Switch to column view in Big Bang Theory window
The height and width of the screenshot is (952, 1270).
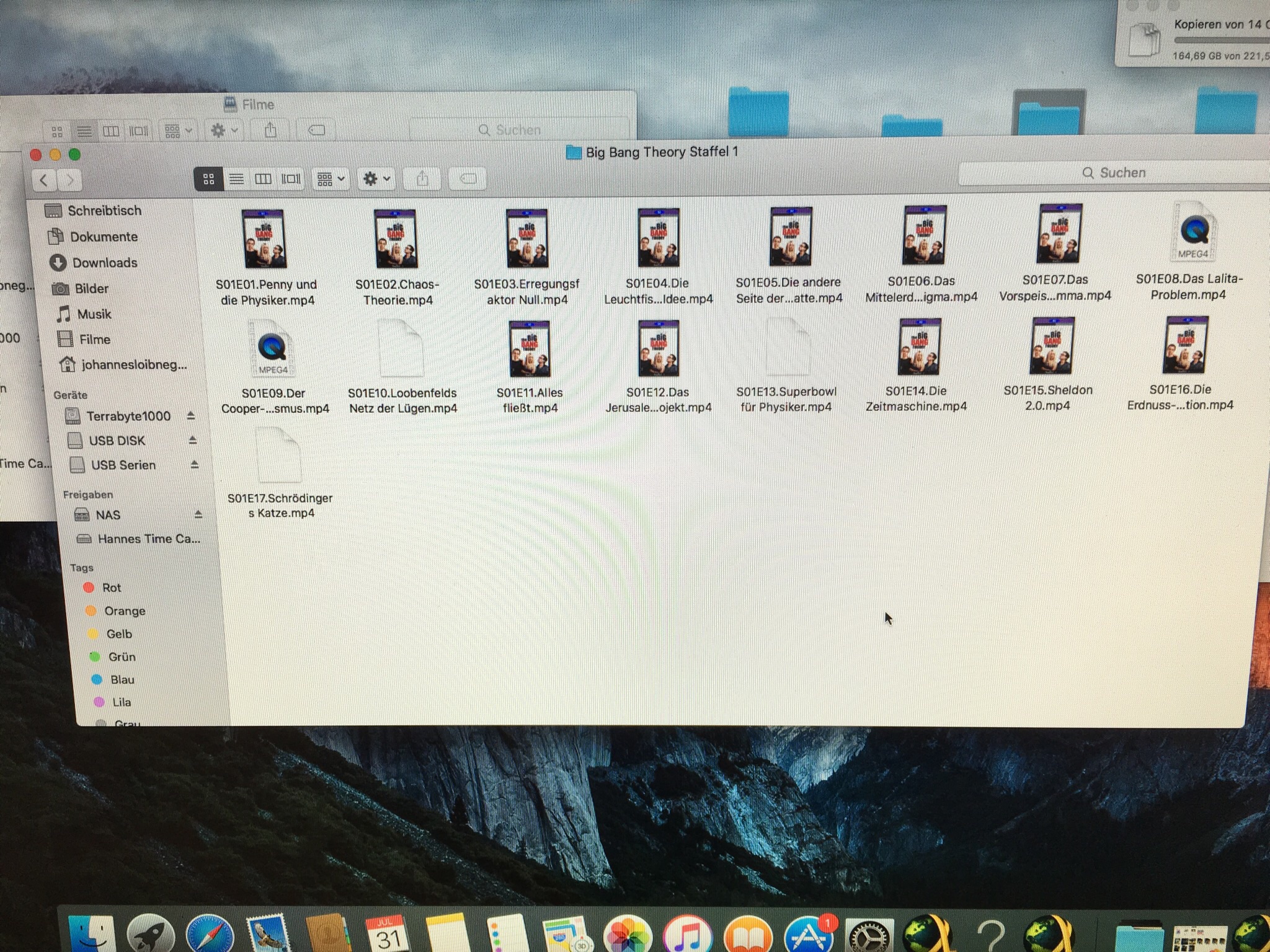pos(263,179)
